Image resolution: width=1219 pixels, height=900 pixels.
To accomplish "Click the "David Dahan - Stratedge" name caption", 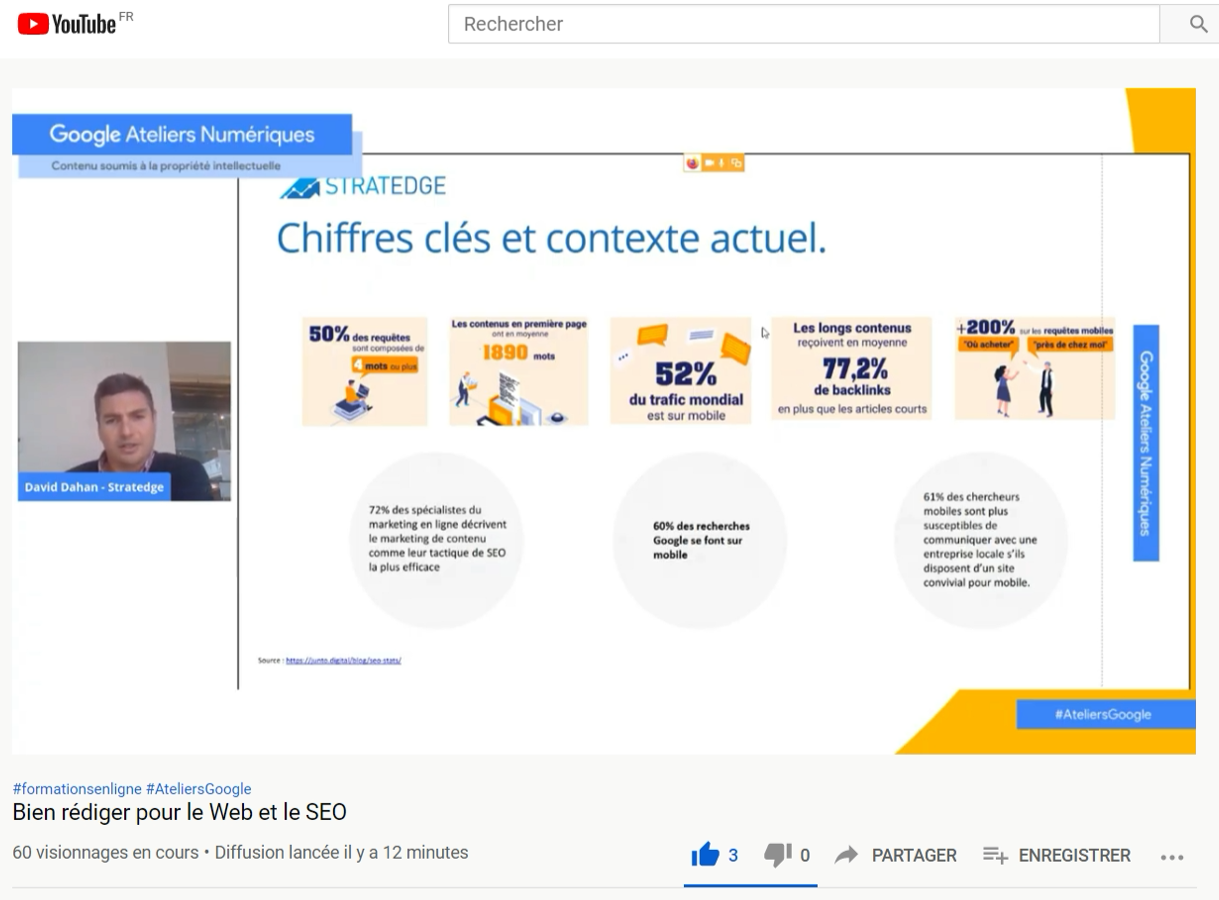I will 94,487.
